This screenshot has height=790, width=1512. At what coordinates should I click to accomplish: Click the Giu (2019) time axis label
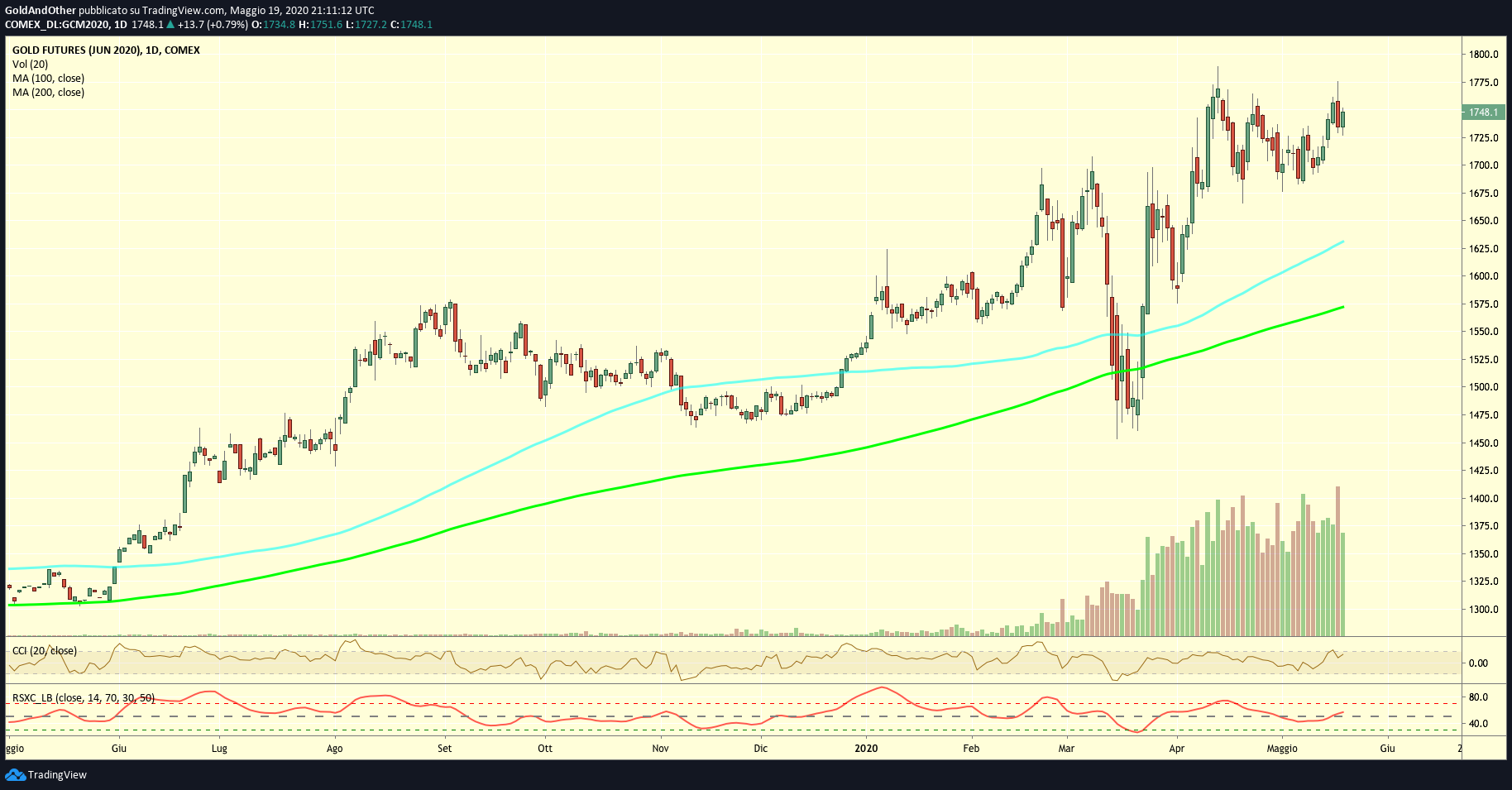tap(119, 749)
